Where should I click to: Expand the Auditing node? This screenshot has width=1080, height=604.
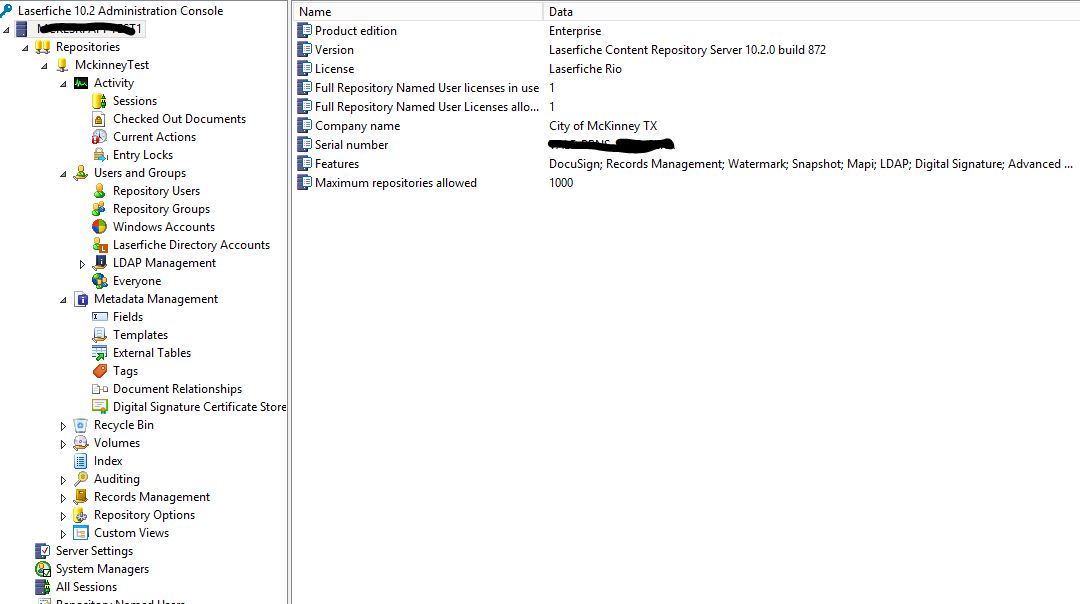(x=63, y=480)
